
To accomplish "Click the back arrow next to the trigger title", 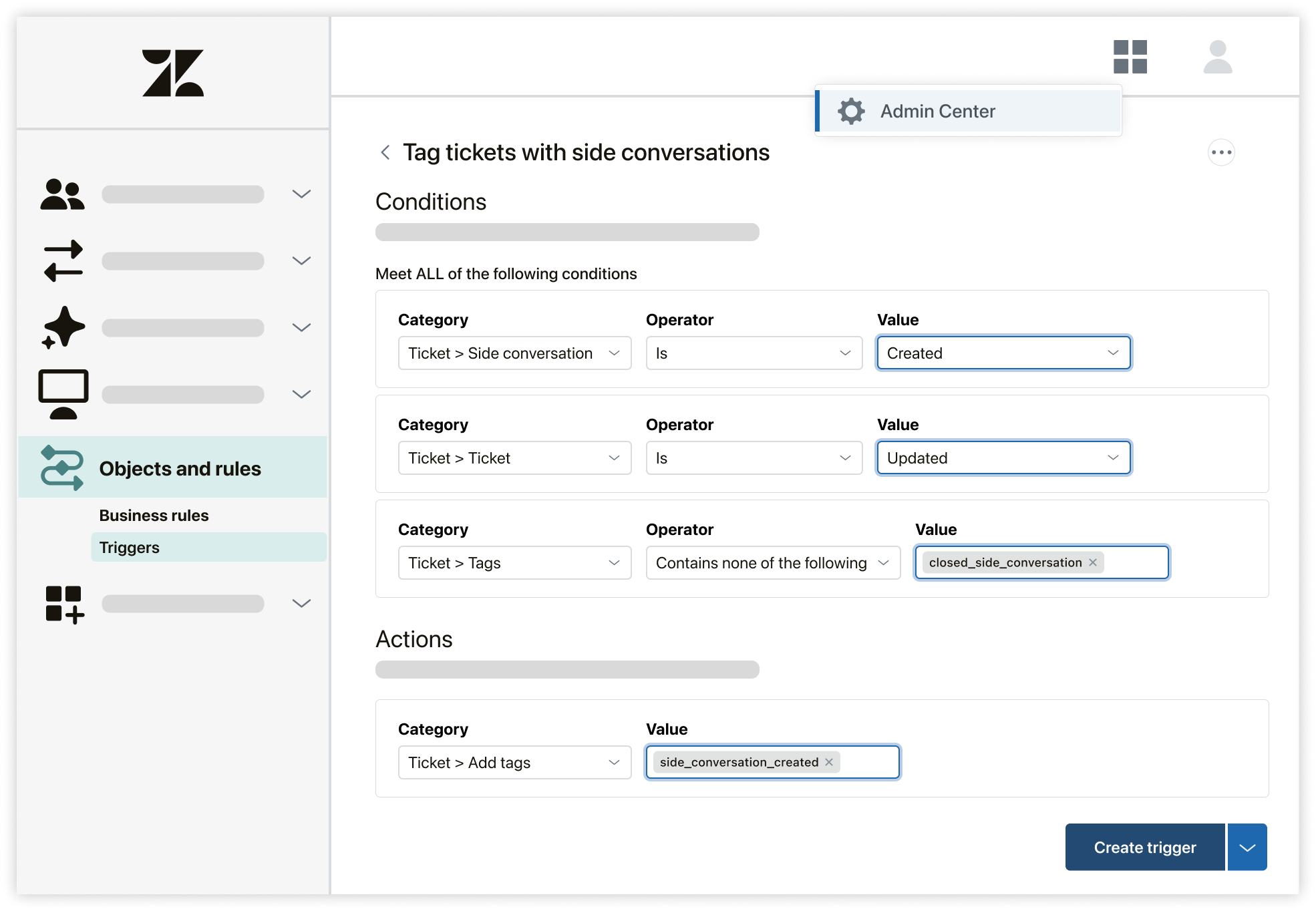I will [385, 152].
